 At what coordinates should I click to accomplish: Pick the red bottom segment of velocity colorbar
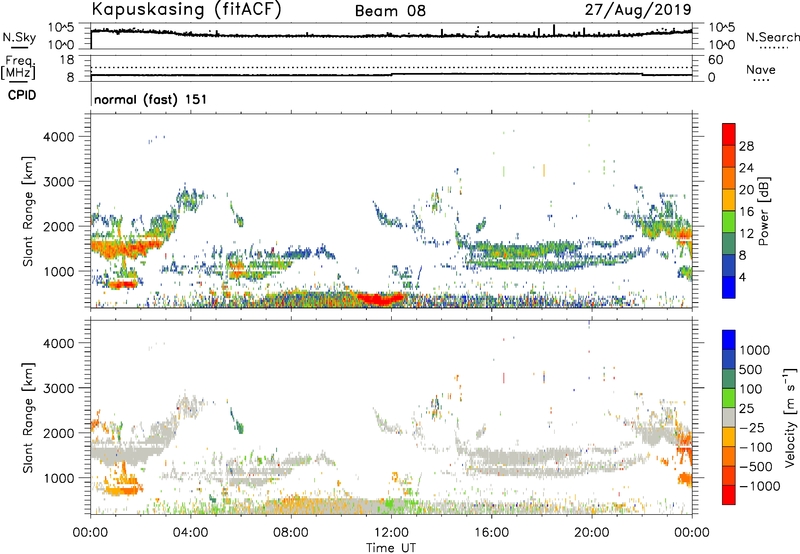729,495
